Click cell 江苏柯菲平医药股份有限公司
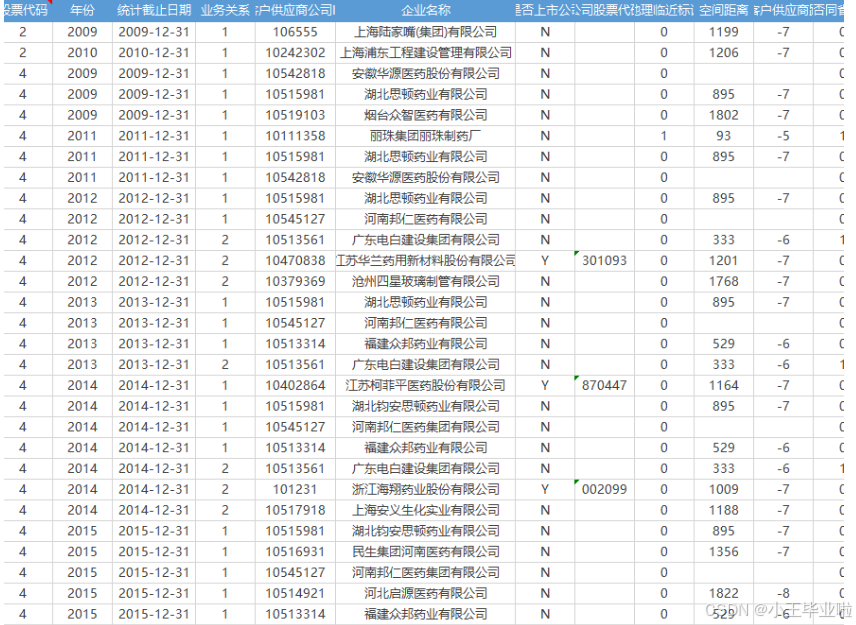 pyautogui.click(x=425, y=385)
